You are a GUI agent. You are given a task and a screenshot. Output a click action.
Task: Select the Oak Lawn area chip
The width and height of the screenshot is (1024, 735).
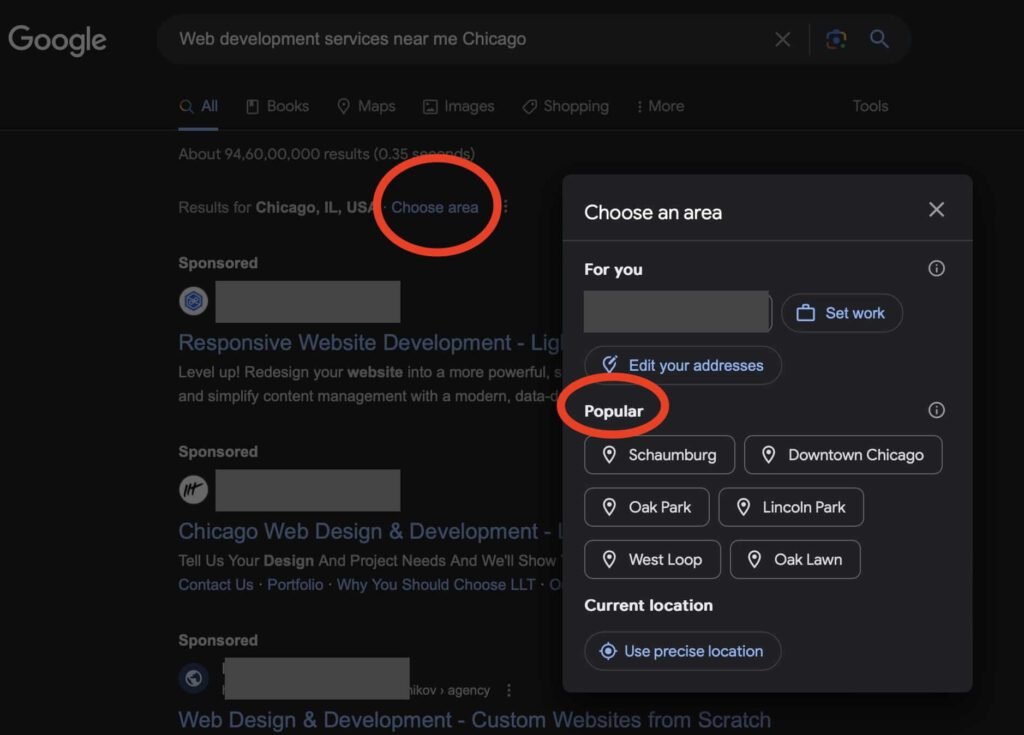(x=795, y=559)
